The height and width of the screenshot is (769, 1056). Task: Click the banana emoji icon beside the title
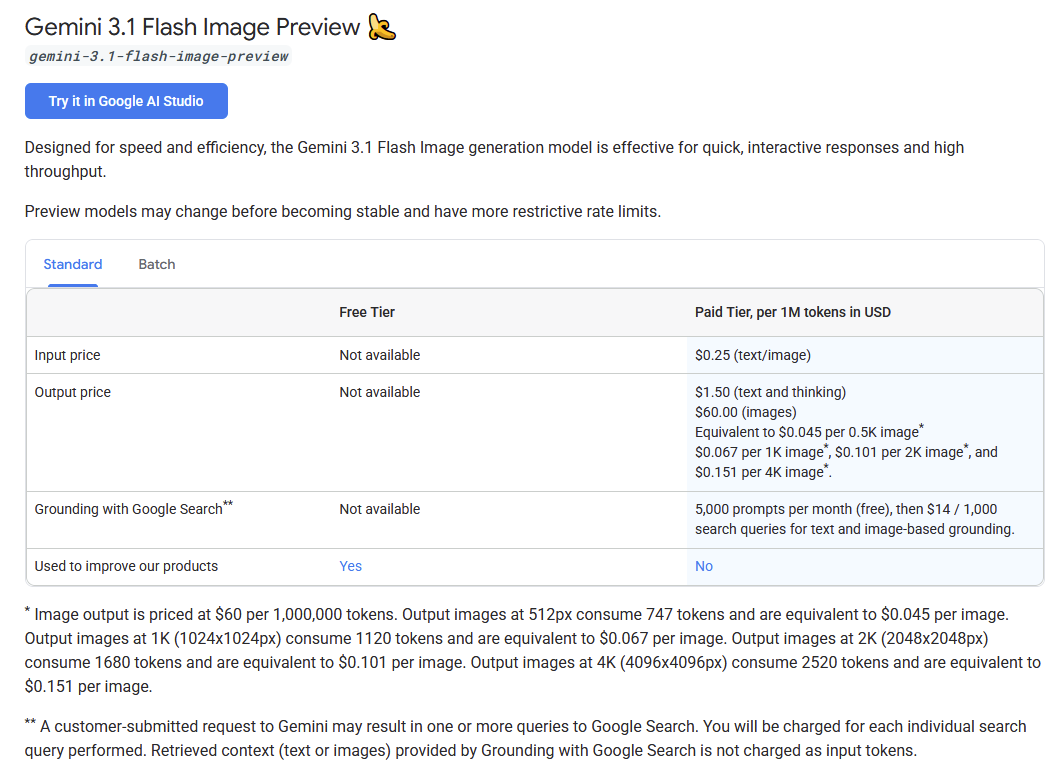point(382,28)
